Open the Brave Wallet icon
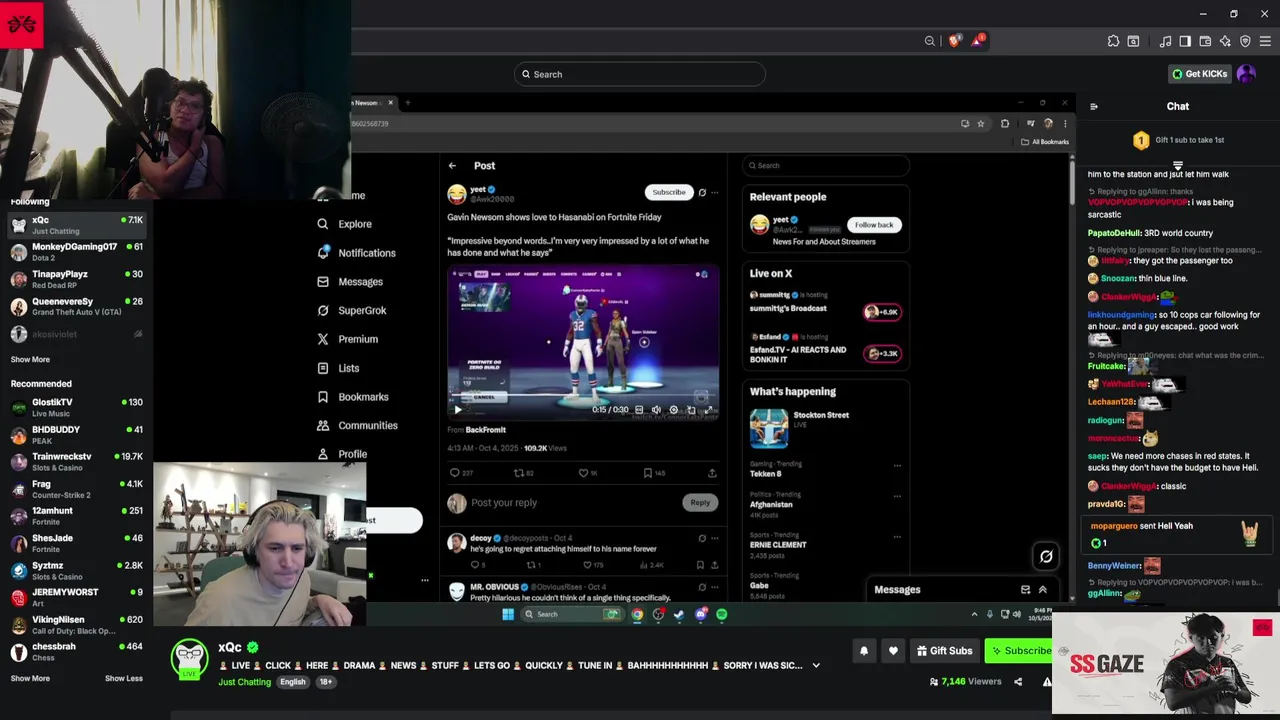The height and width of the screenshot is (720, 1280). 1205,41
